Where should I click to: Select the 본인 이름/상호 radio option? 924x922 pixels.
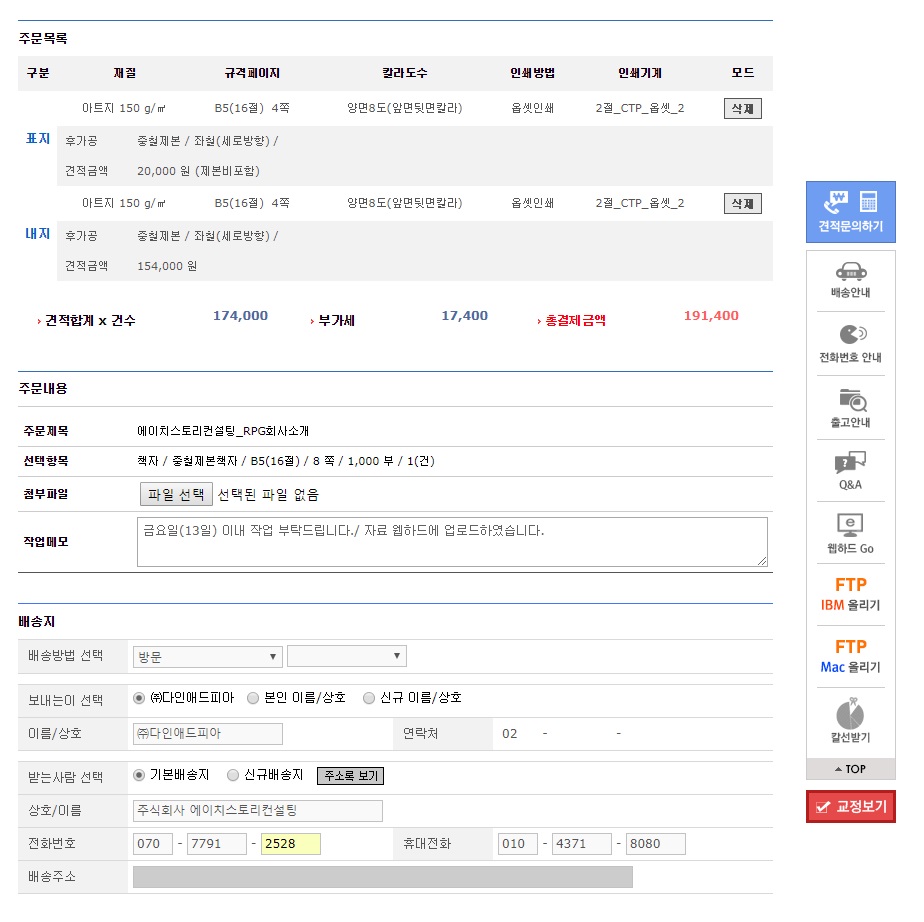click(x=253, y=698)
